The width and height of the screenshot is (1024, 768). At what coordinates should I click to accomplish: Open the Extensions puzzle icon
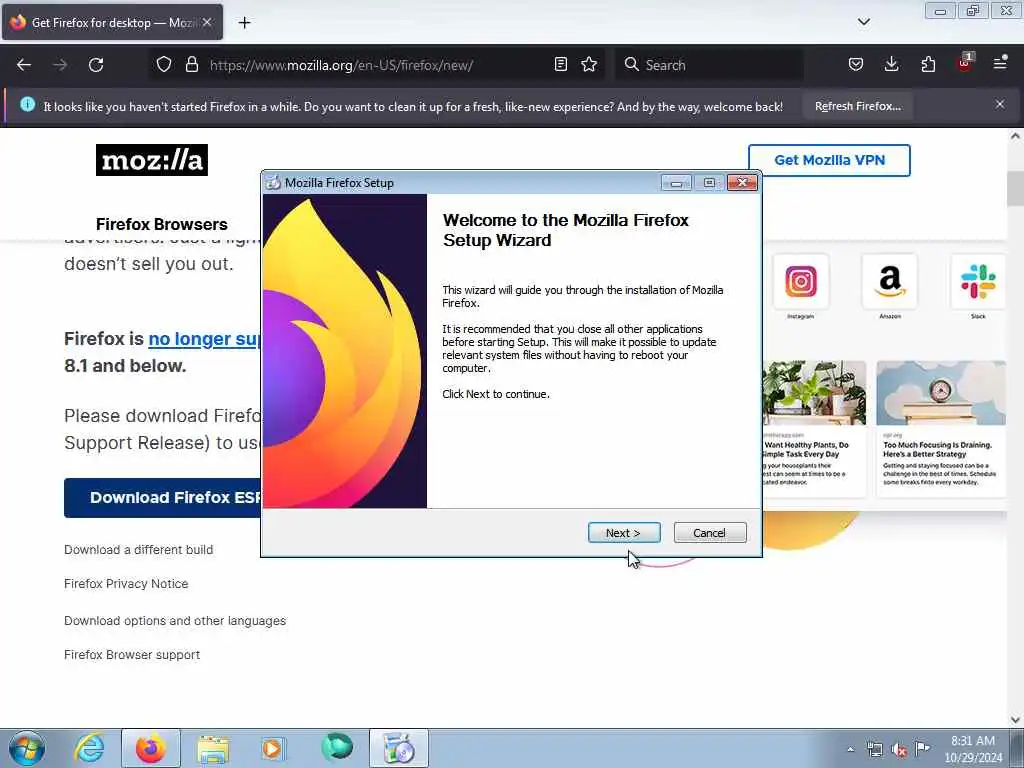[x=928, y=64]
